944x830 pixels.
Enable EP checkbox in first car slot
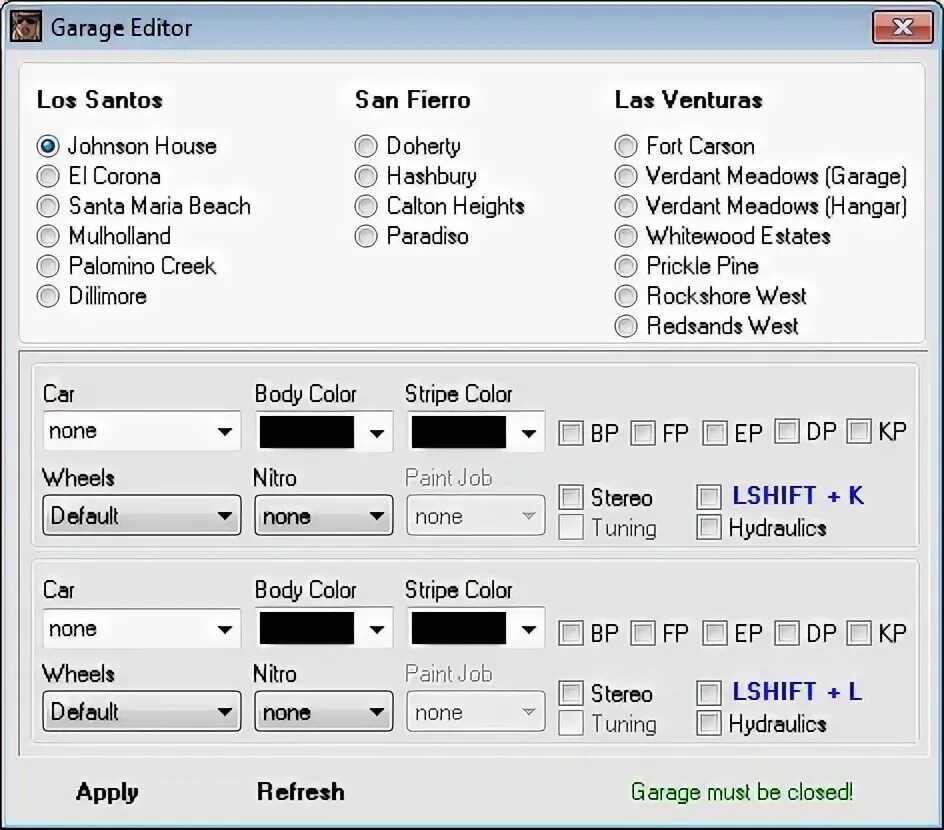(715, 433)
